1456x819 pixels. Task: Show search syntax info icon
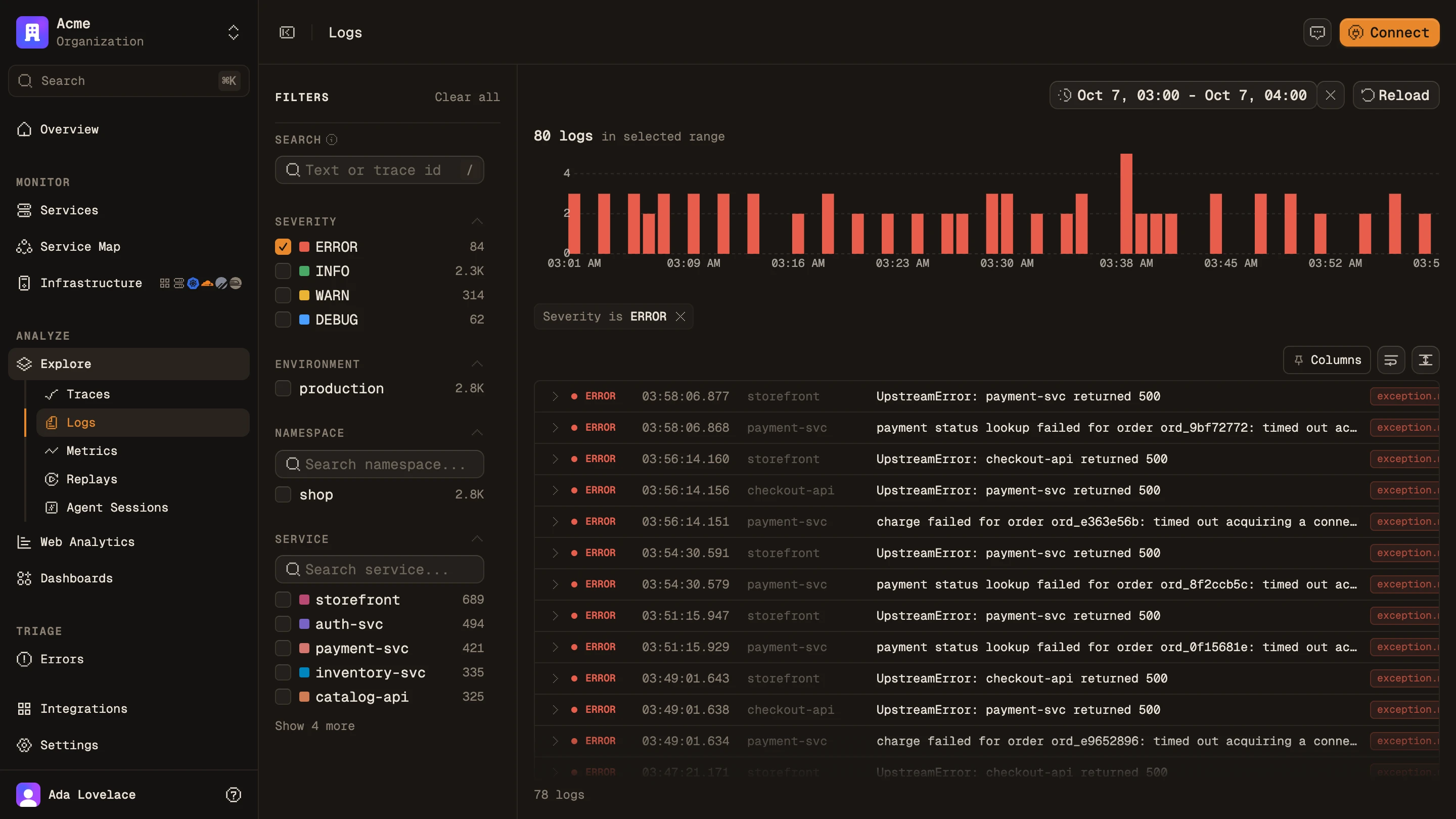[x=332, y=140]
